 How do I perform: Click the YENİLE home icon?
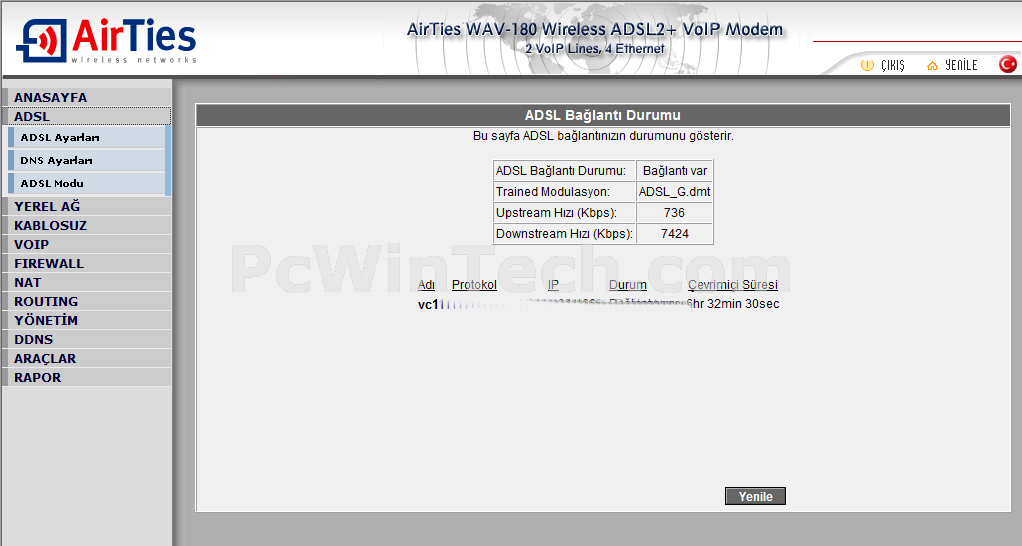933,66
